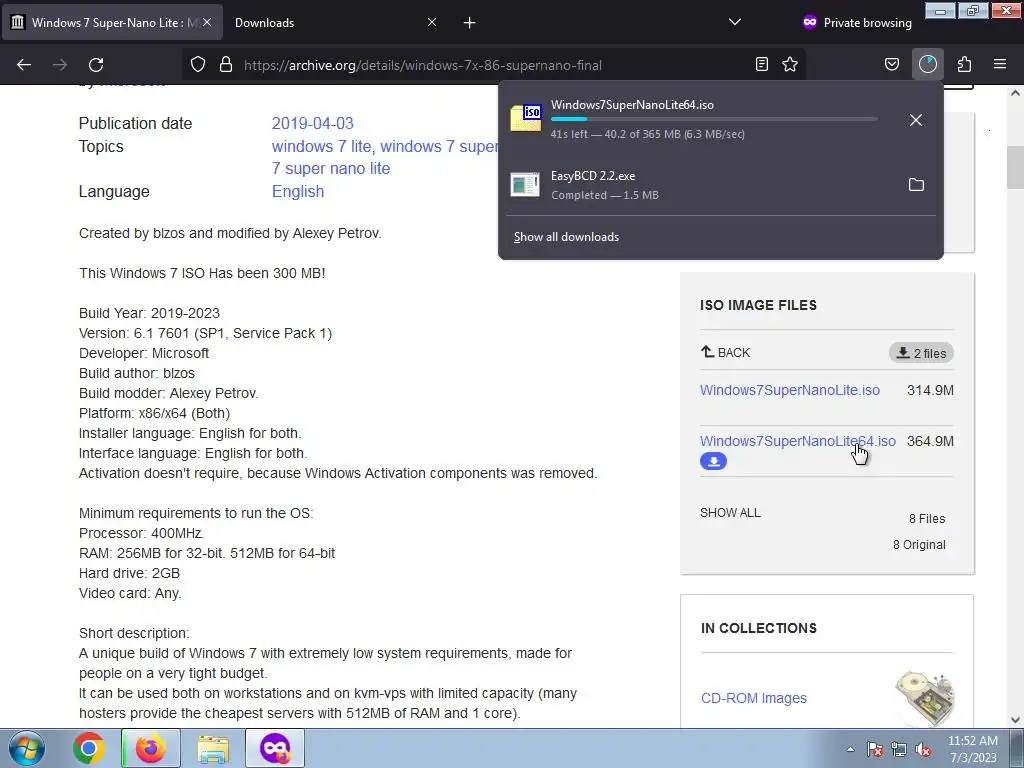
Task: Open the windows 7 lite topic link
Action: (322, 146)
